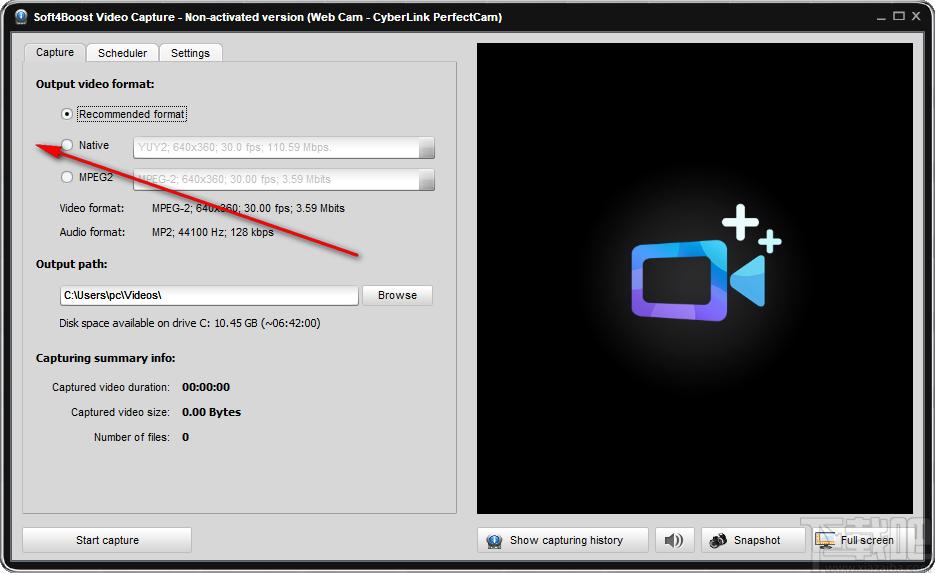The image size is (935, 573).
Task: Close the Video Capture window
Action: tap(917, 16)
